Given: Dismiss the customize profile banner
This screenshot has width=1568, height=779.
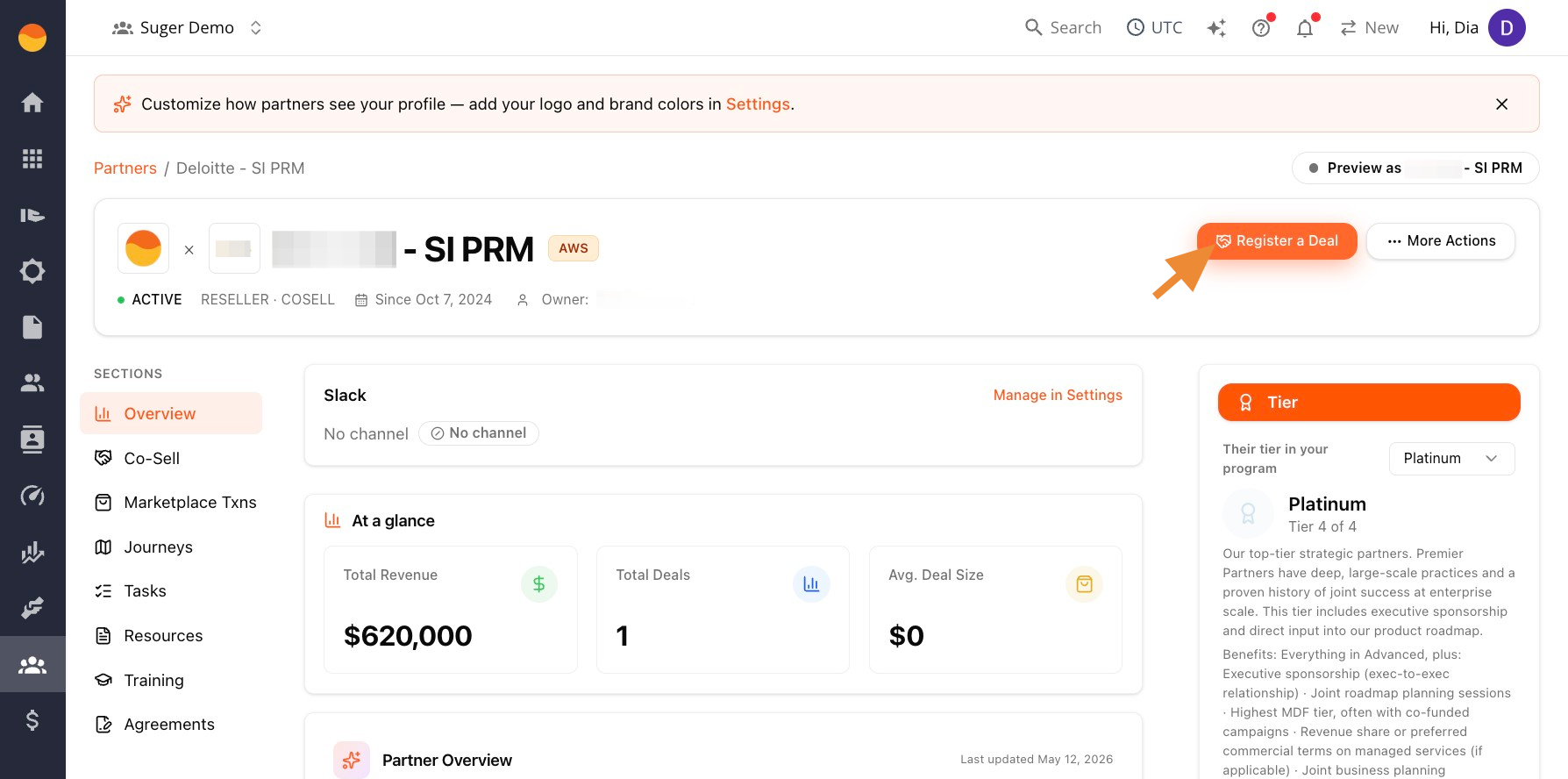Looking at the screenshot, I should click(x=1501, y=104).
